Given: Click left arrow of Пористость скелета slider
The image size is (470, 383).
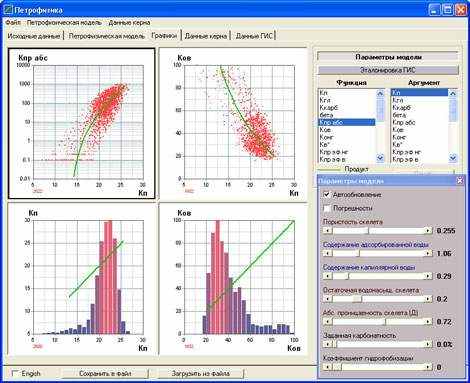Looking at the screenshot, I should pyautogui.click(x=328, y=231).
